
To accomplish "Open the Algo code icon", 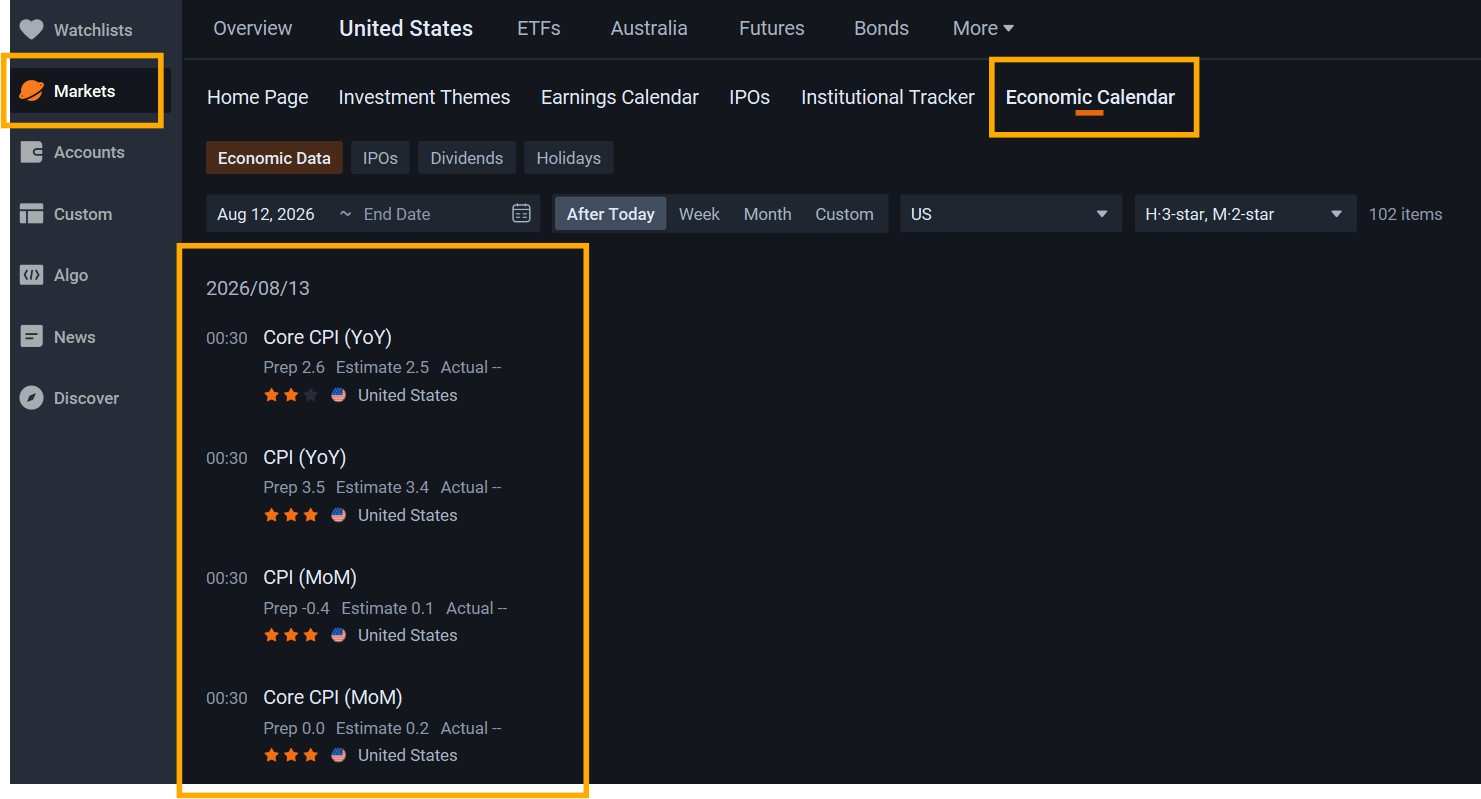I will tap(32, 275).
